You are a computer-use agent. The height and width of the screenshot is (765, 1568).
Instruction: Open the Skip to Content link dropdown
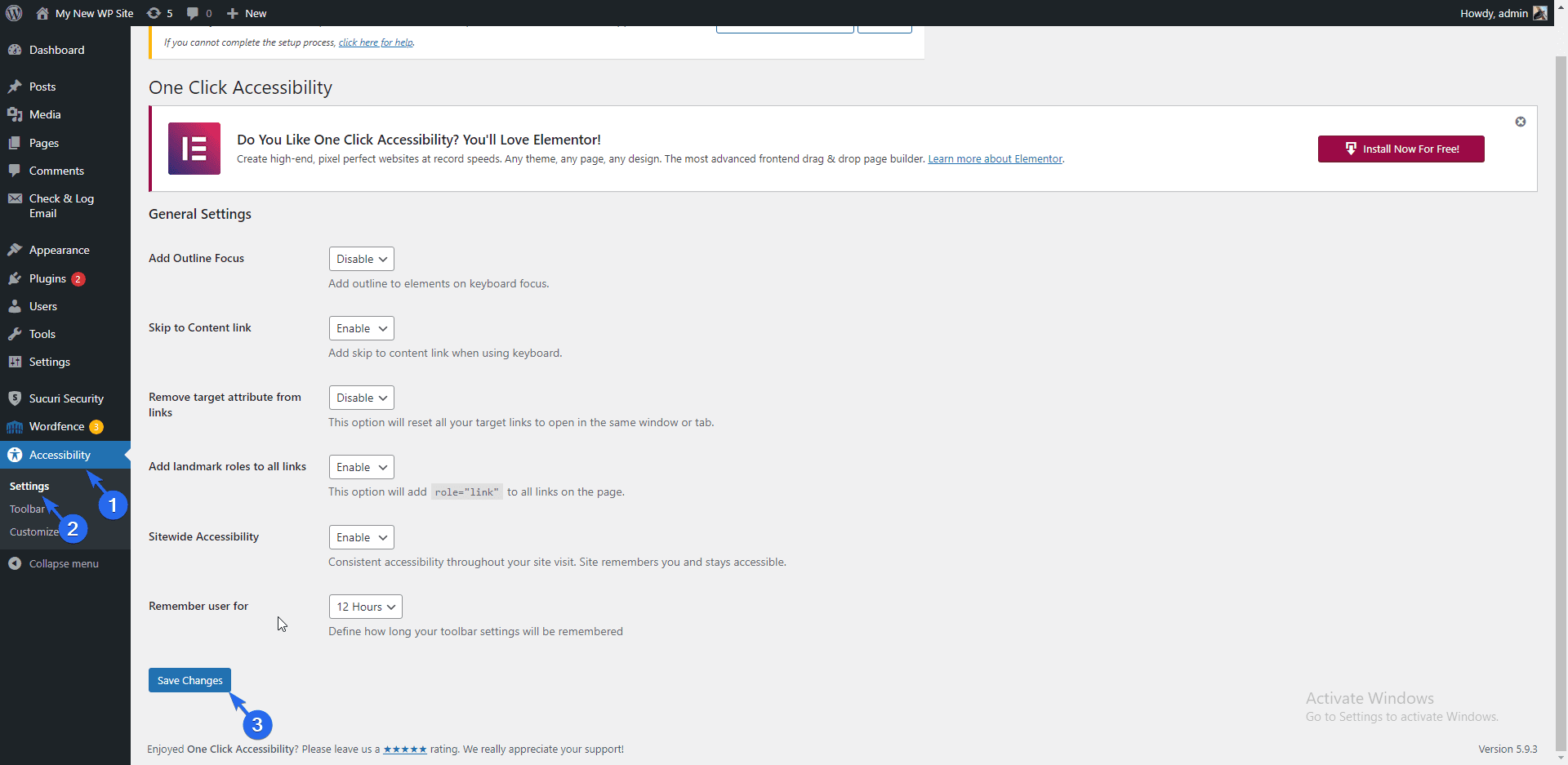[362, 328]
